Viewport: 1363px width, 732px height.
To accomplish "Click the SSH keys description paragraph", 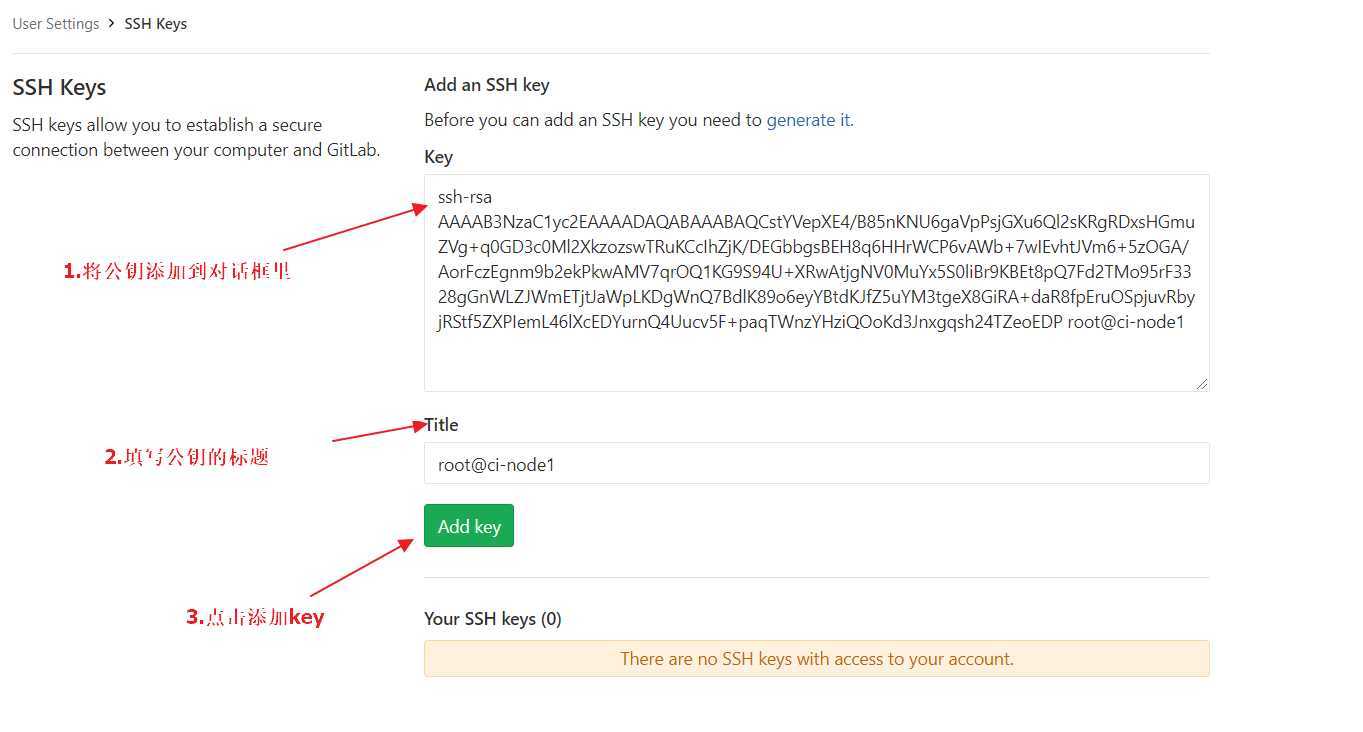I will (196, 138).
